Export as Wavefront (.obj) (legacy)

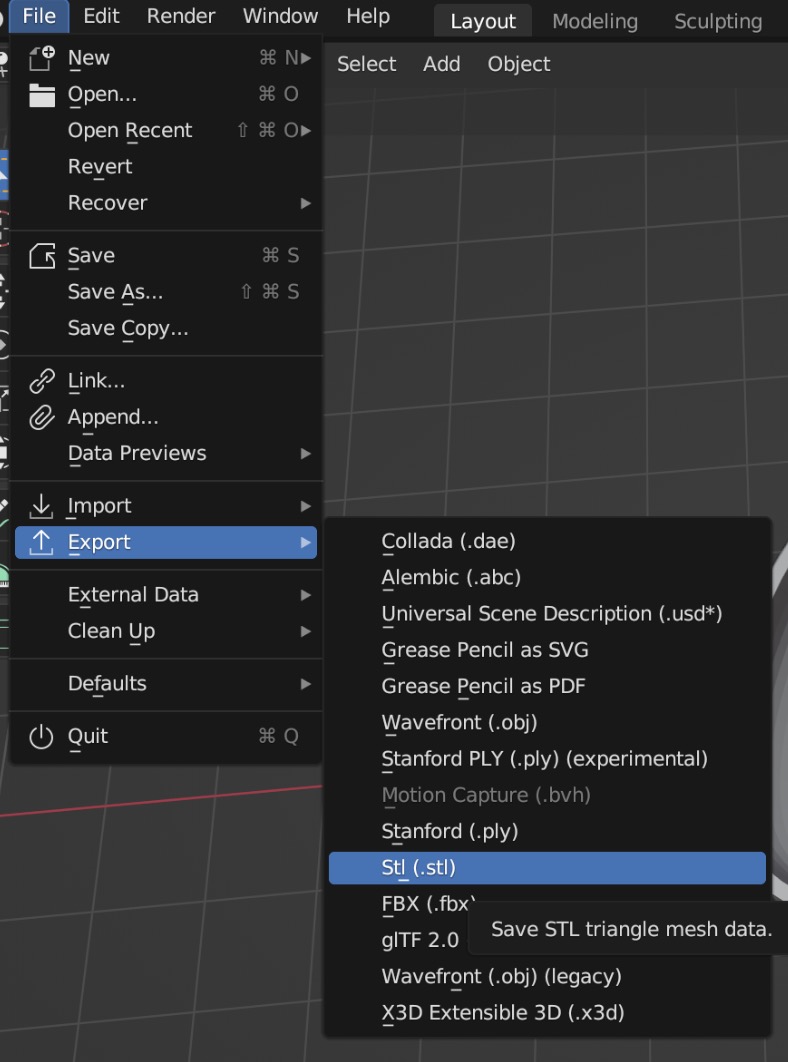(x=547, y=977)
